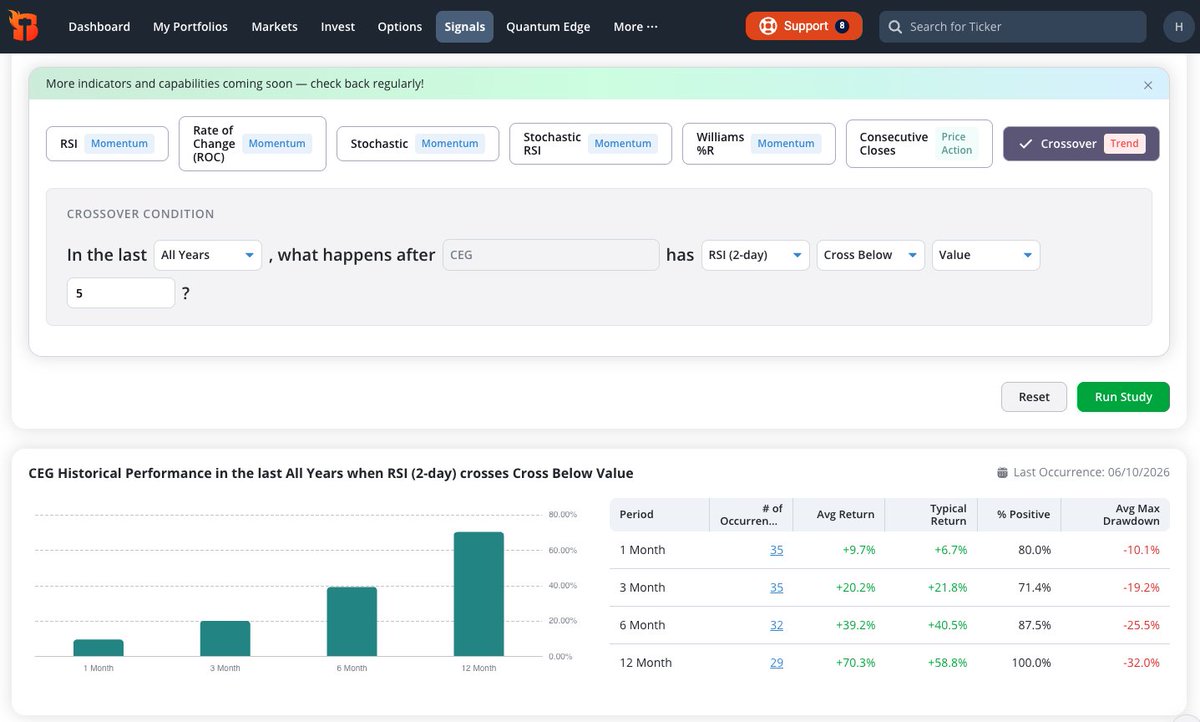Click the threshold value field containing 5
1200x722 pixels.
point(121,293)
